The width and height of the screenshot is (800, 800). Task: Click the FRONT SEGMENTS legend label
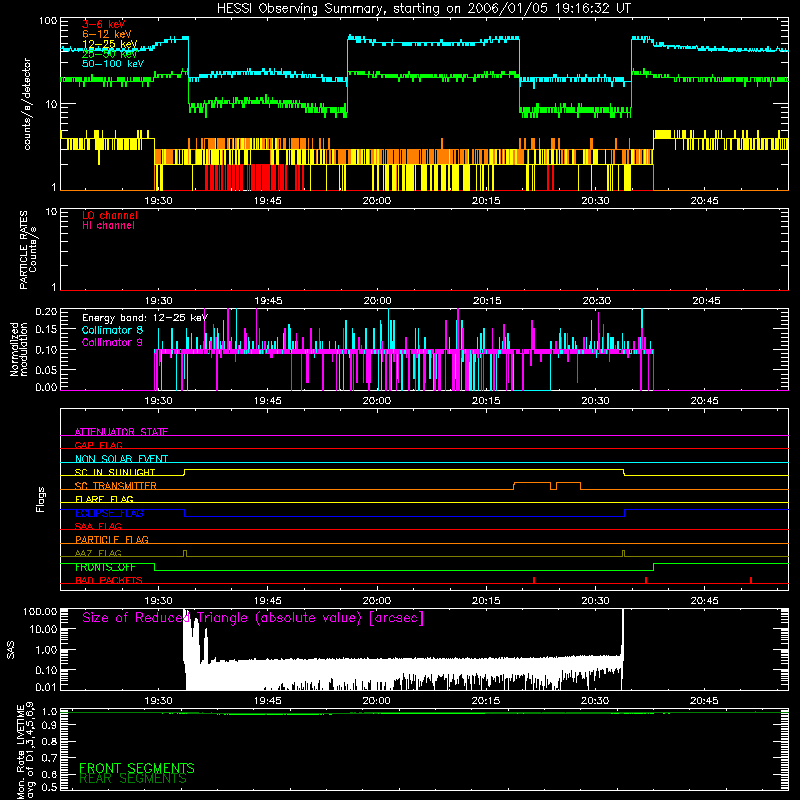coord(137,768)
